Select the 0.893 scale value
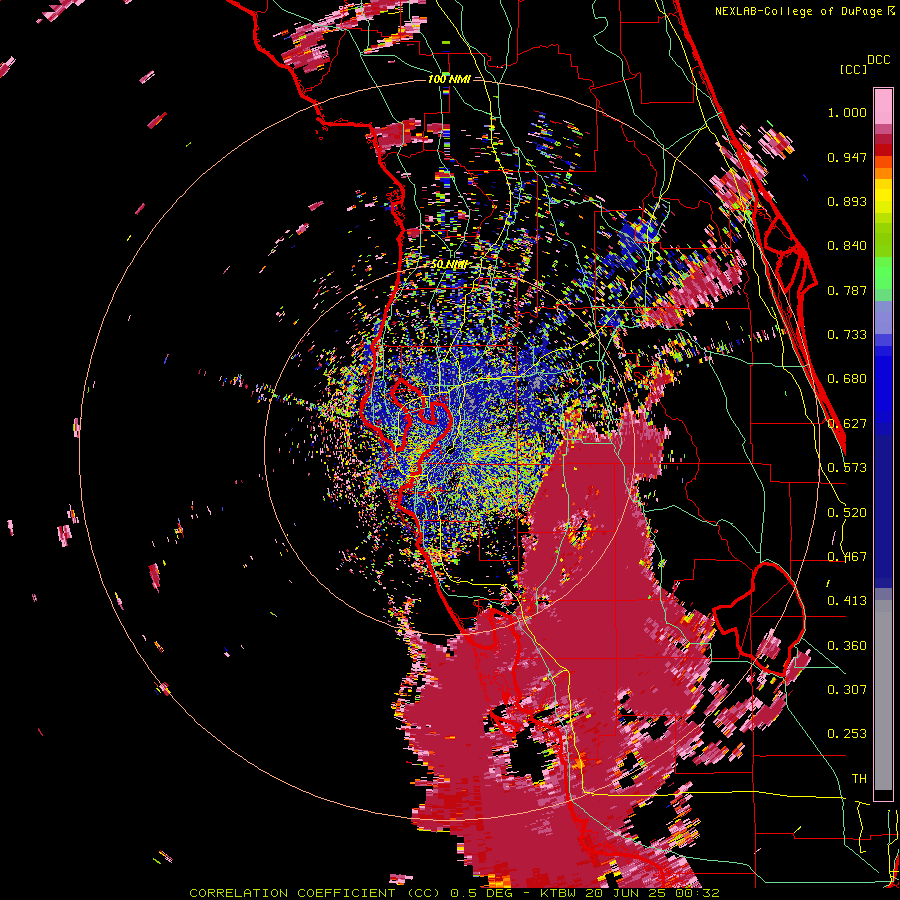This screenshot has height=900, width=900. coord(847,201)
